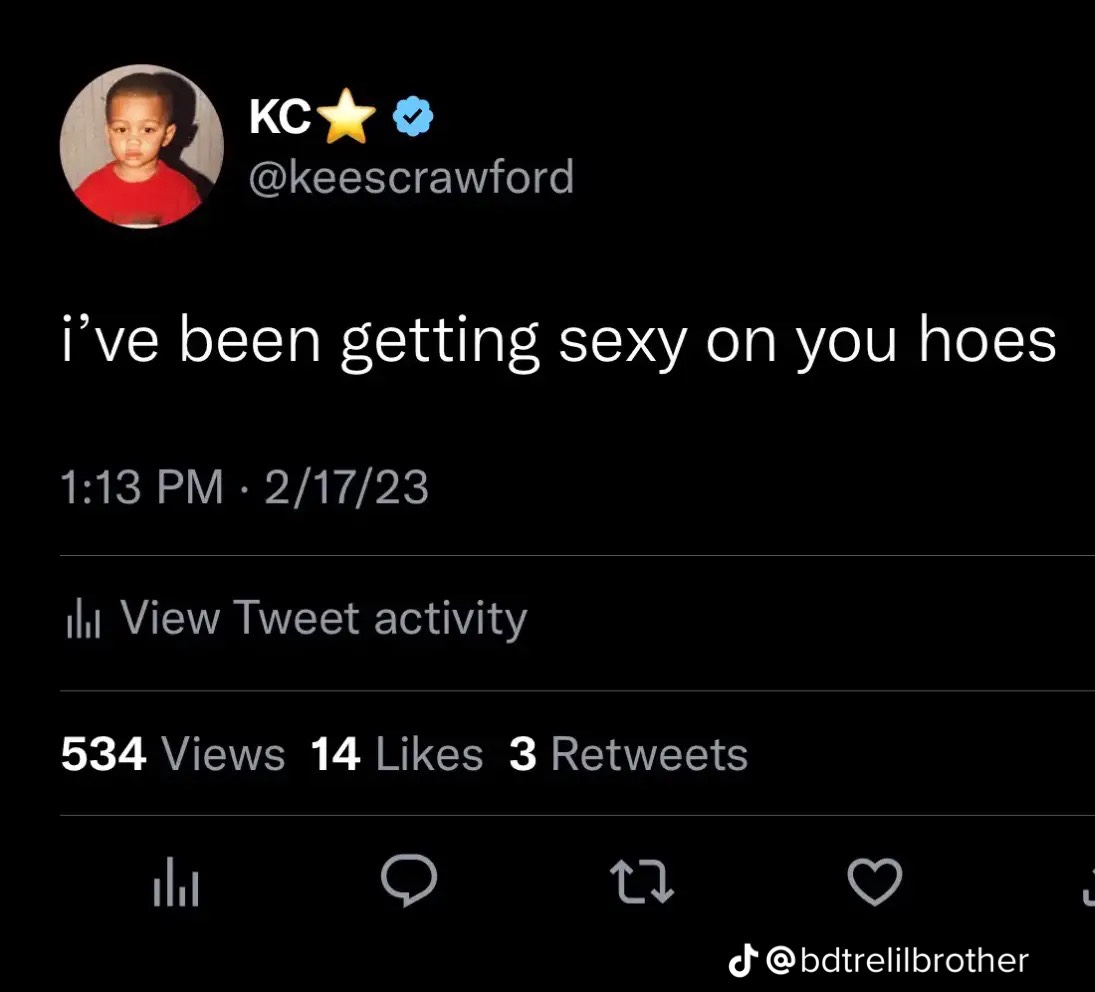Click the TikTok logo watermark
Viewport: 1095px width, 992px height.
point(741,961)
